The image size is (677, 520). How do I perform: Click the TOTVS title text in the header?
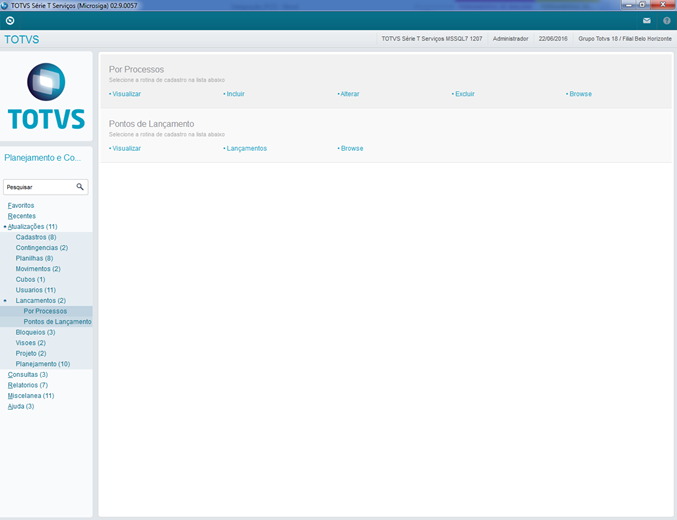pos(22,39)
